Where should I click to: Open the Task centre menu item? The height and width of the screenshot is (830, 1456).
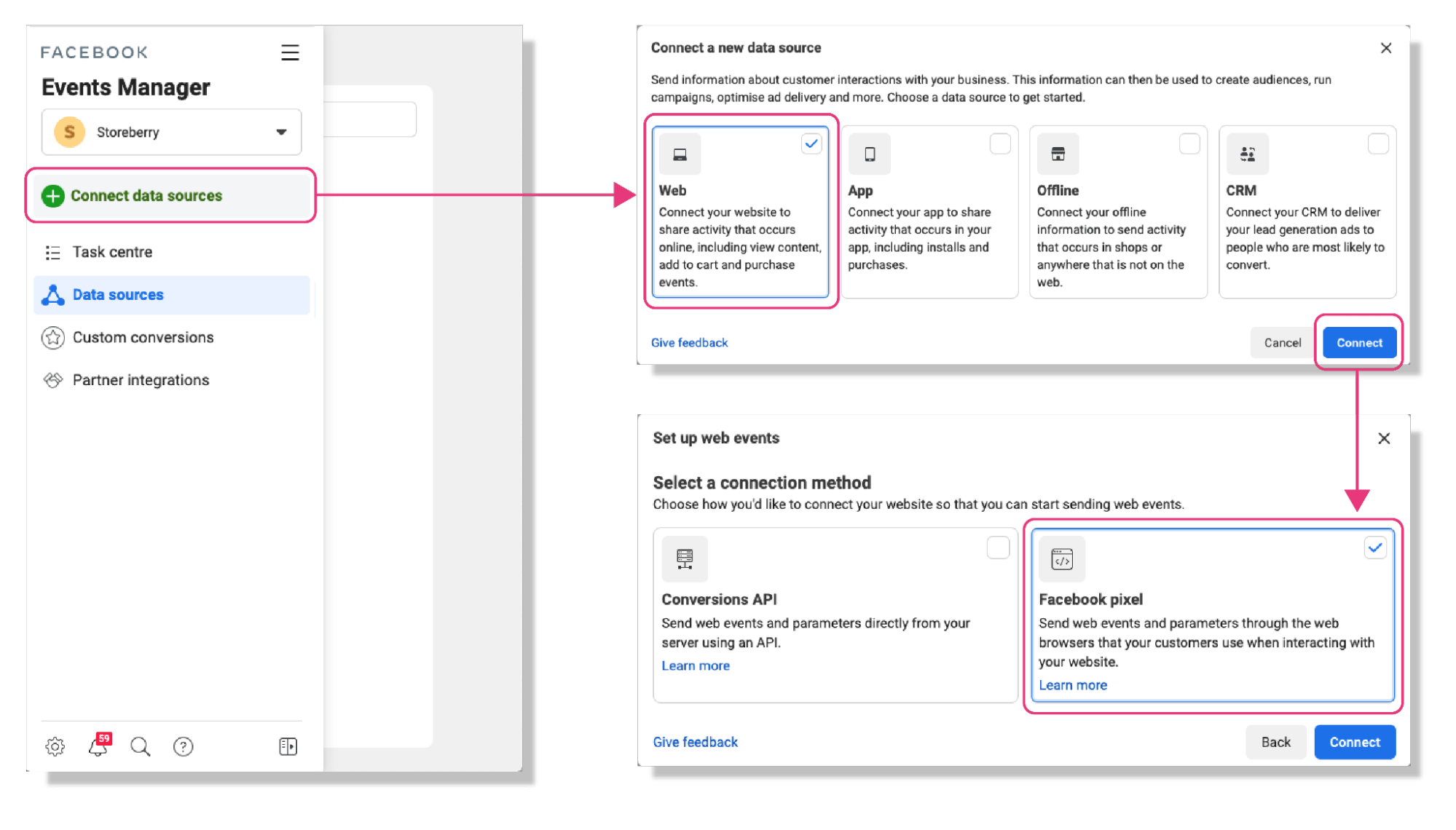coord(172,253)
